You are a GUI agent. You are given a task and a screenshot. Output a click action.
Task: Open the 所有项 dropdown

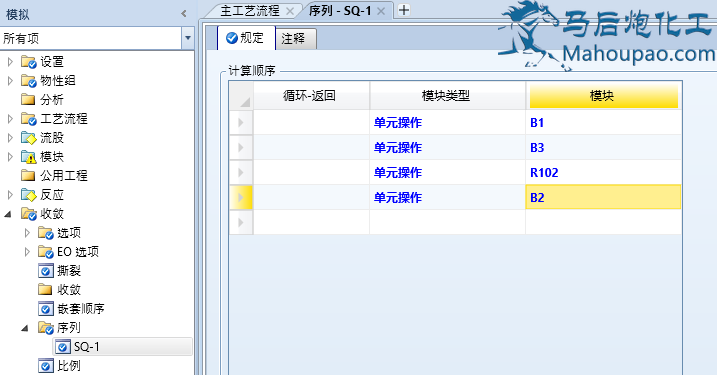tap(187, 38)
